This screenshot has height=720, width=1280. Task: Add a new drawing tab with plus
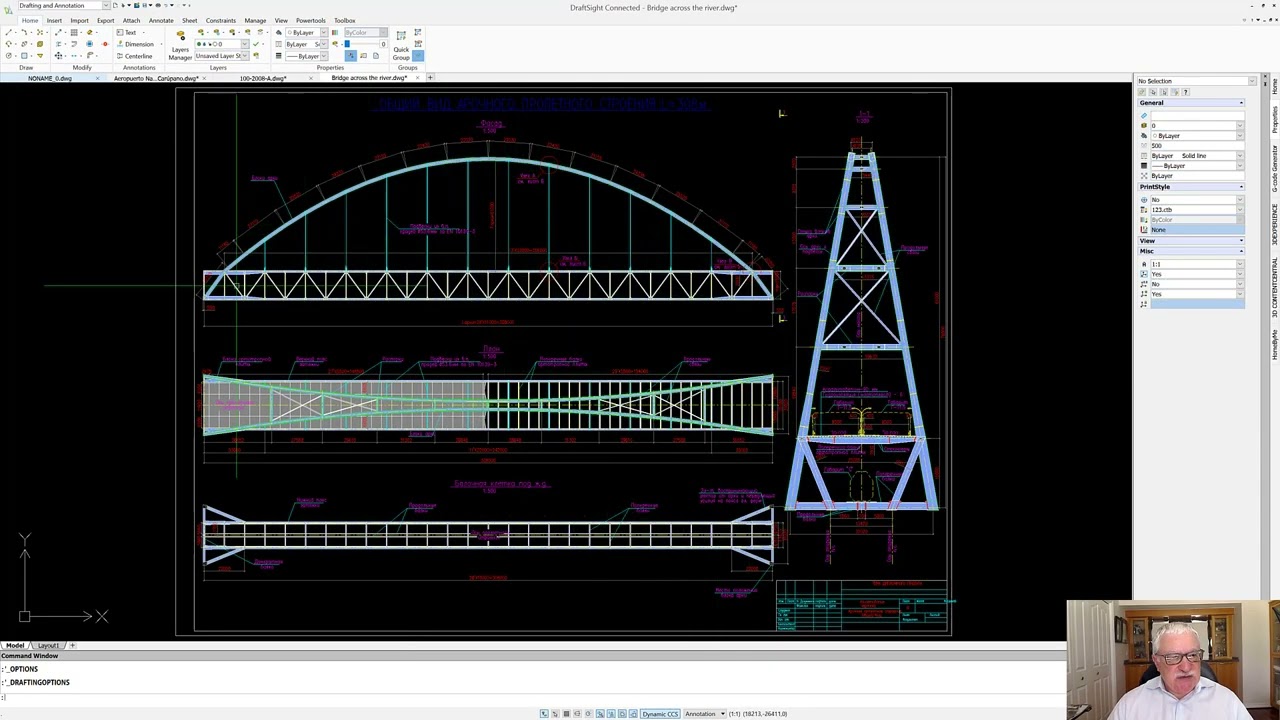tap(430, 78)
